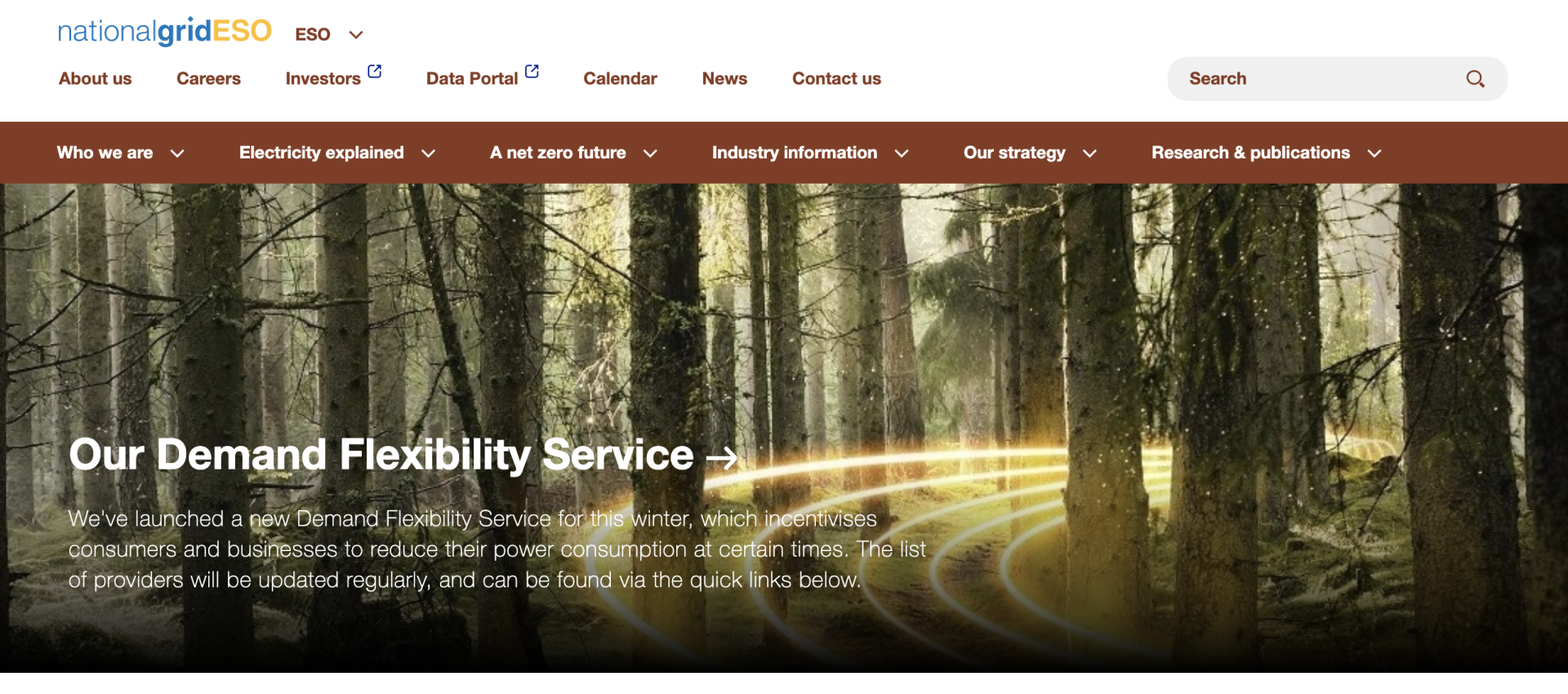1568x694 pixels.
Task: Open the Careers link
Action: pyautogui.click(x=208, y=79)
